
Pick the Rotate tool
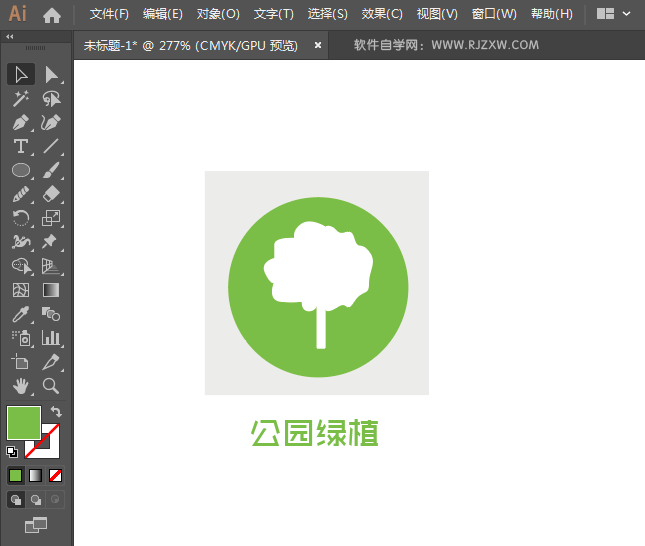pos(21,218)
